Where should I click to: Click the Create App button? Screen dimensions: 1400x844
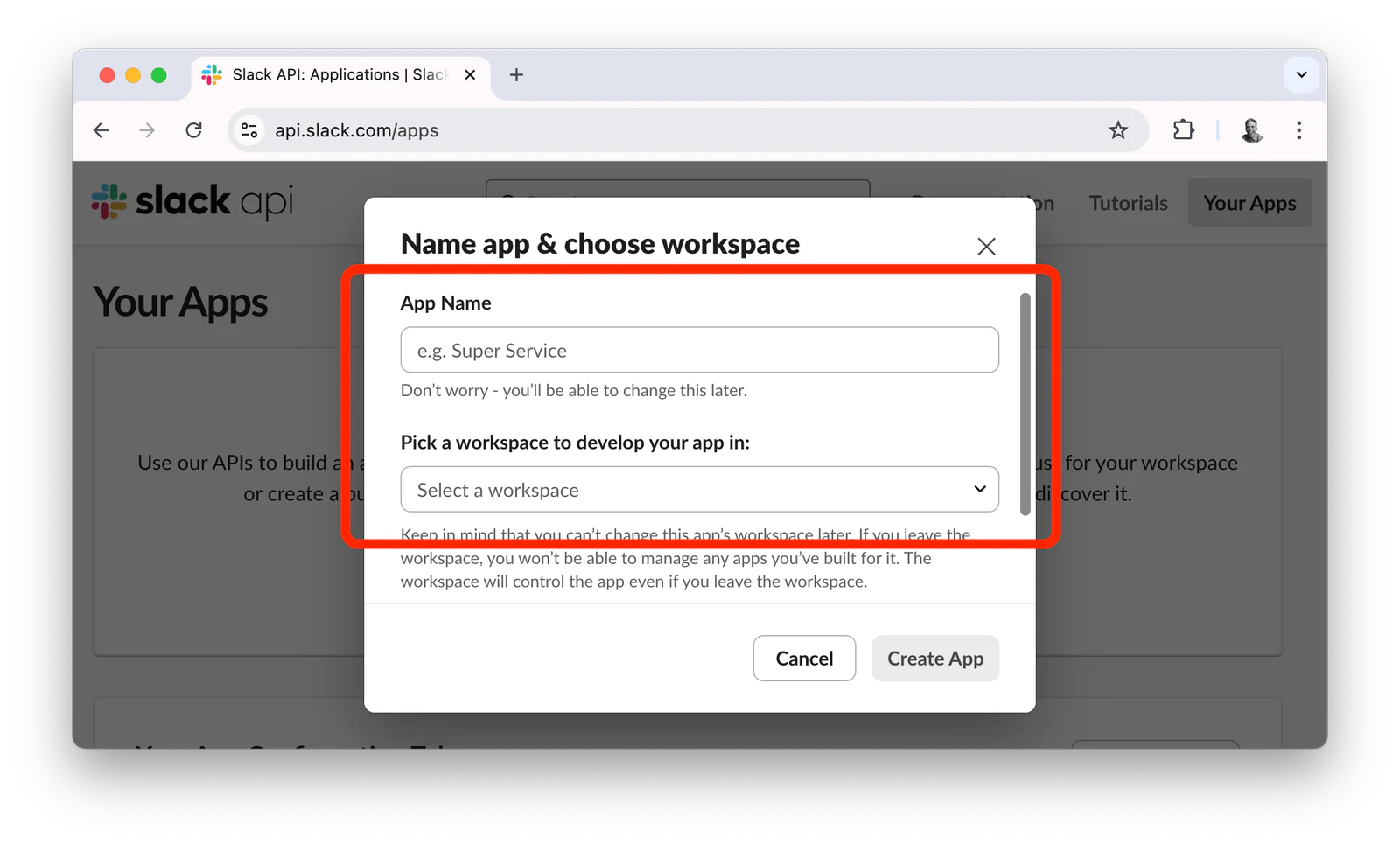[935, 659]
